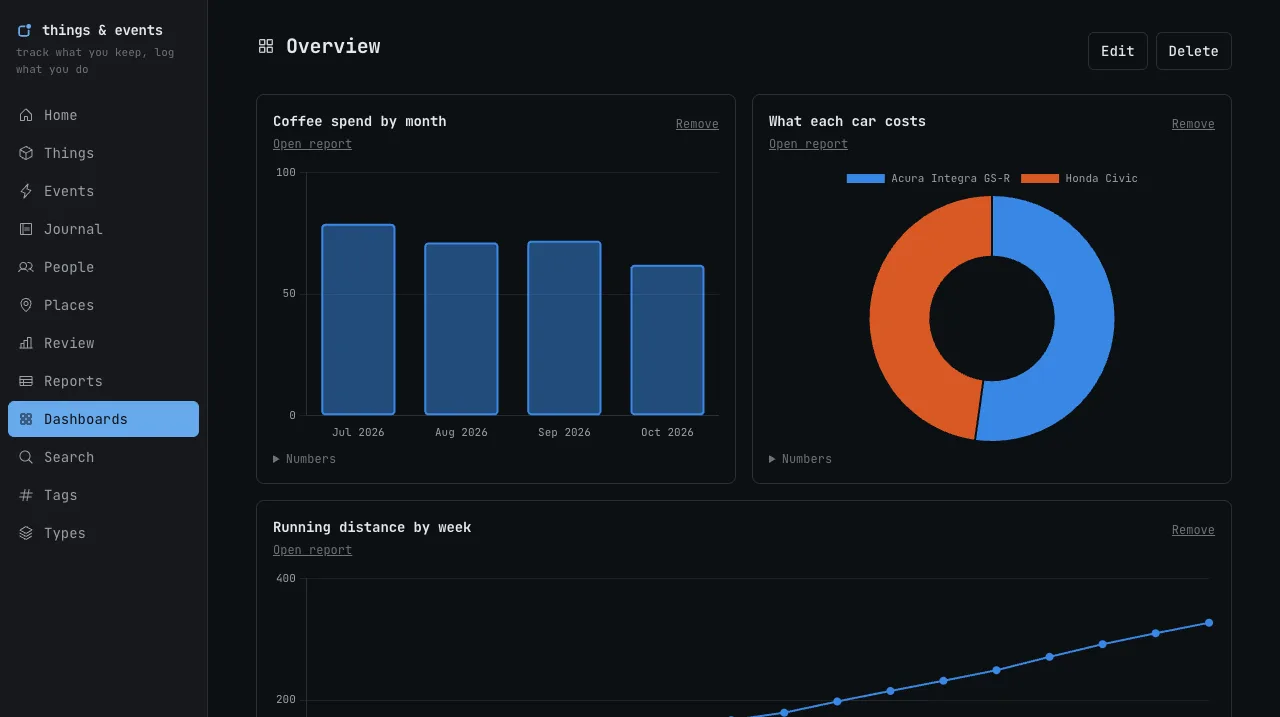The image size is (1280, 717).
Task: Click the Dashboards grid icon in sidebar
Action: [x=26, y=419]
